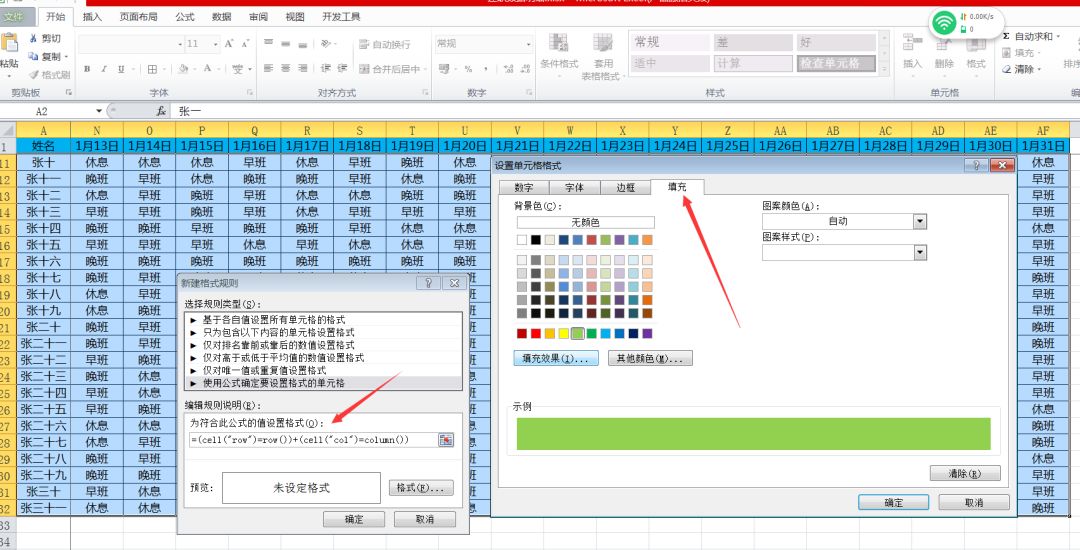
Task: Open the 公式 ribbon tab
Action: point(185,17)
